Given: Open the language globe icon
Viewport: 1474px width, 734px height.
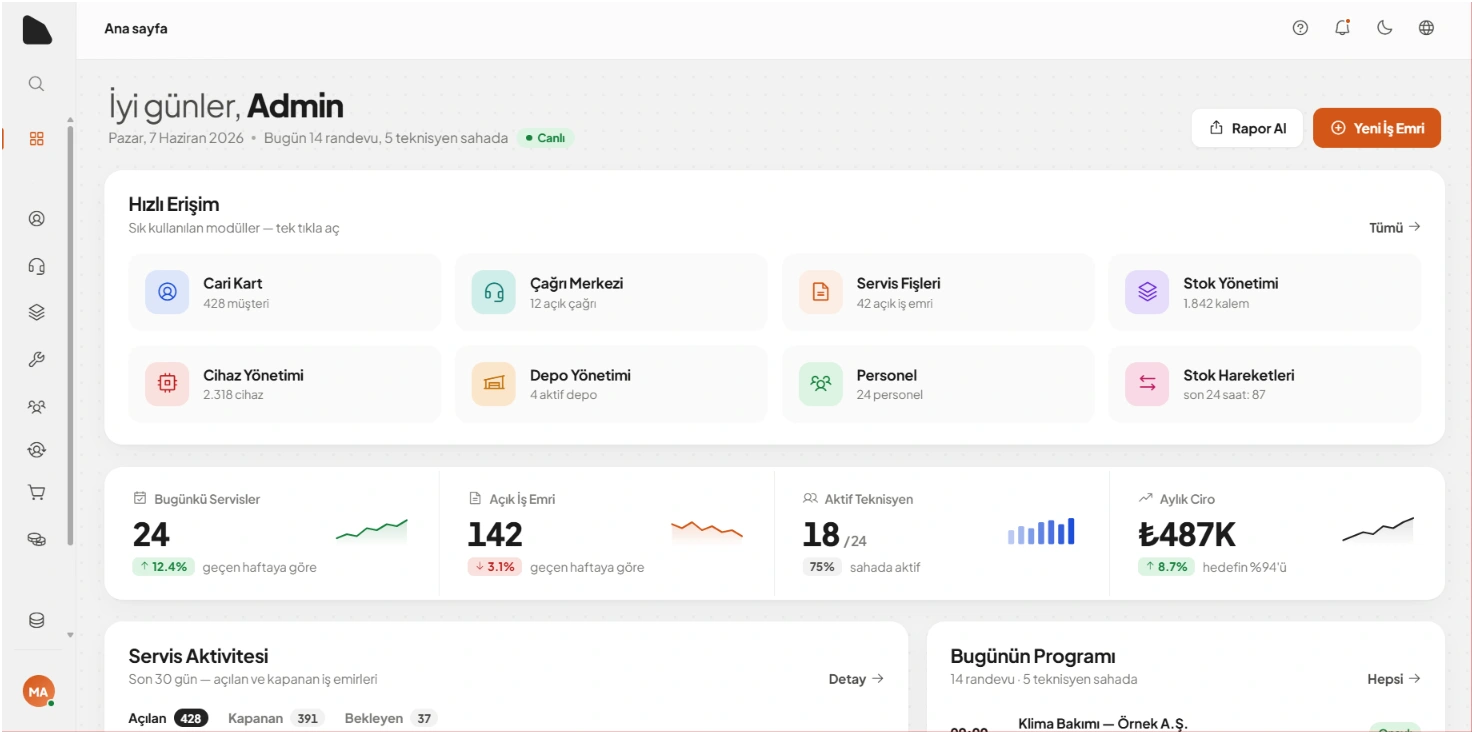Looking at the screenshot, I should pos(1426,28).
